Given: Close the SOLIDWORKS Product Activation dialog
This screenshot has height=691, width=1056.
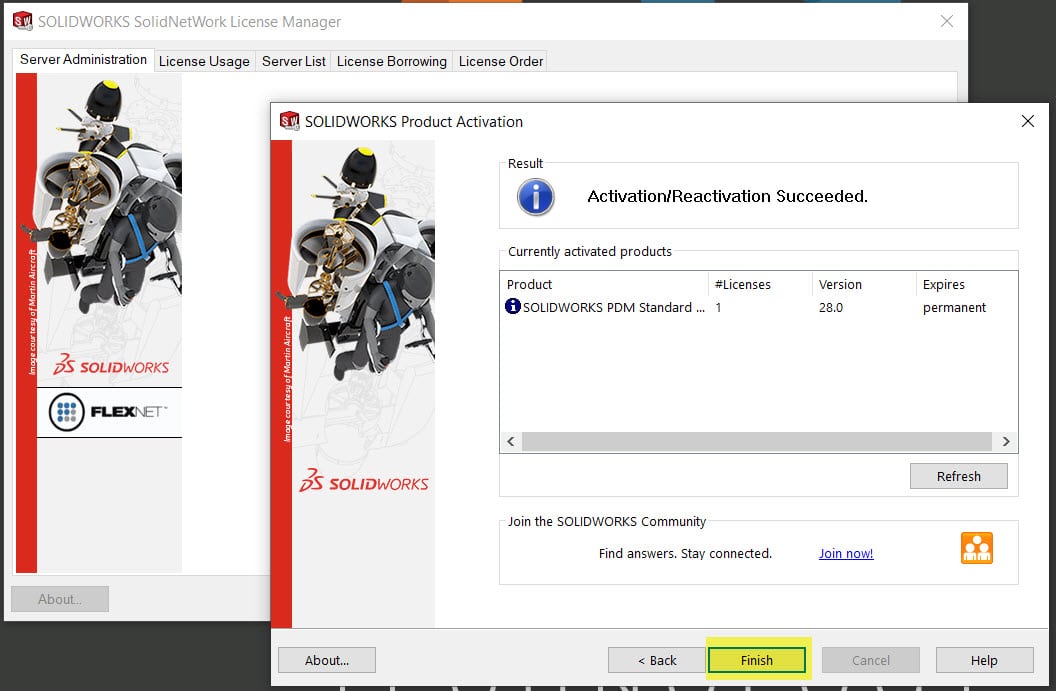Looking at the screenshot, I should coord(1027,121).
